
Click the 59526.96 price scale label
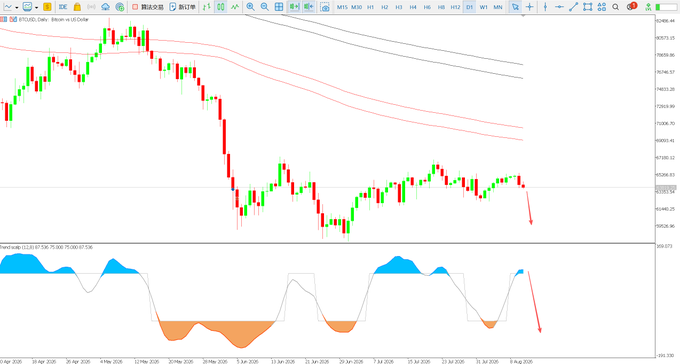click(x=666, y=226)
